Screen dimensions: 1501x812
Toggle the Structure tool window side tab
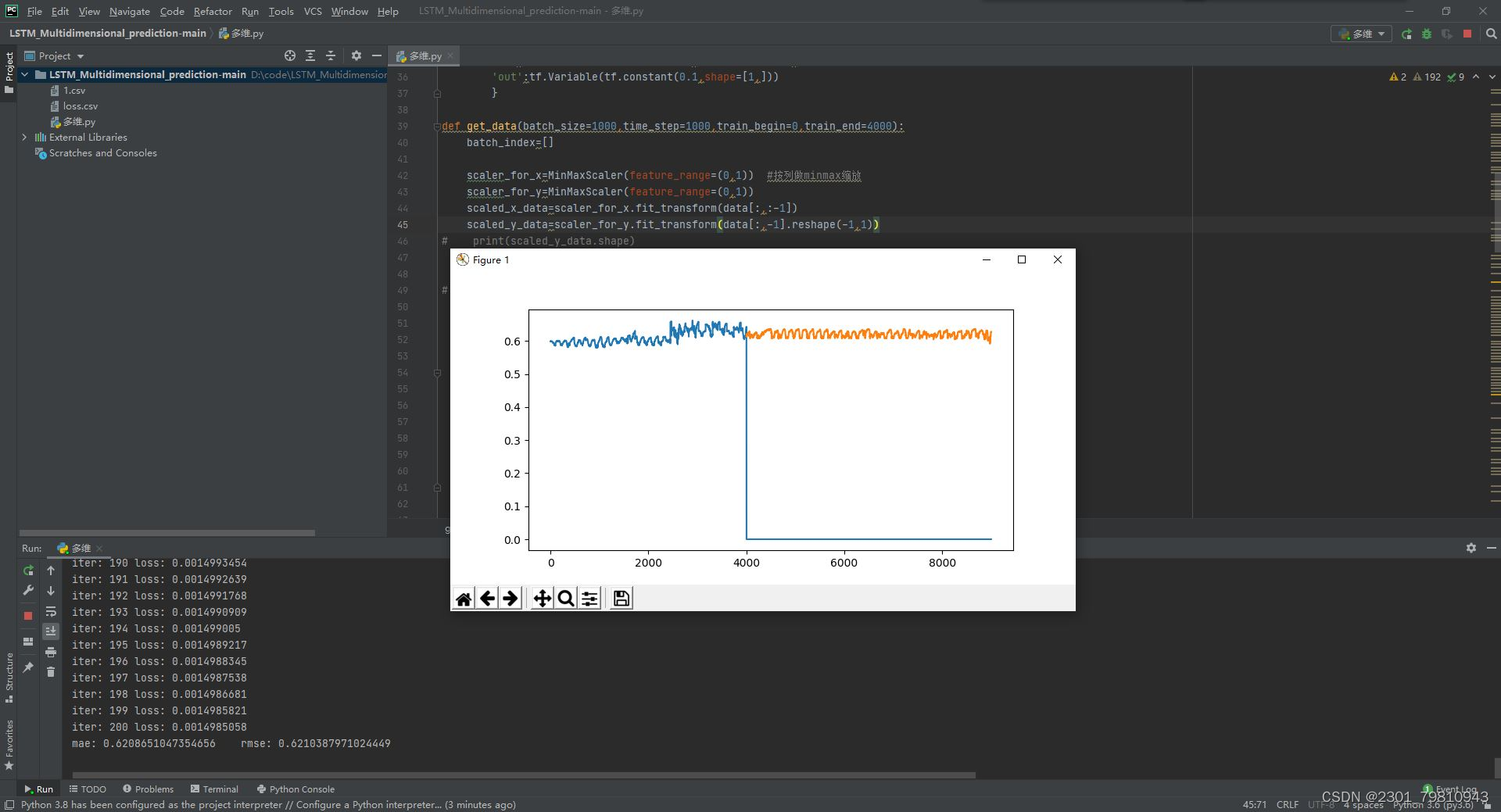coord(9,678)
